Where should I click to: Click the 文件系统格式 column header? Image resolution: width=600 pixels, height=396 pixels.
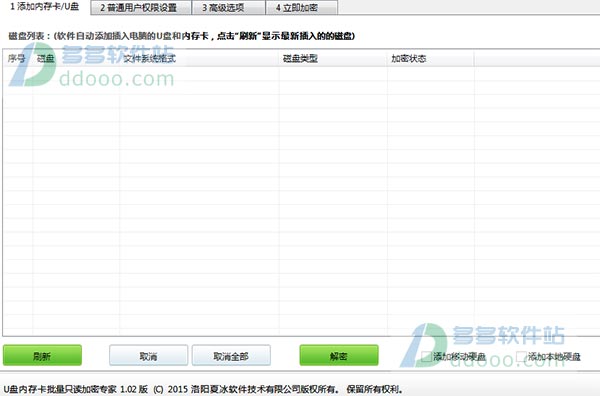click(x=199, y=59)
